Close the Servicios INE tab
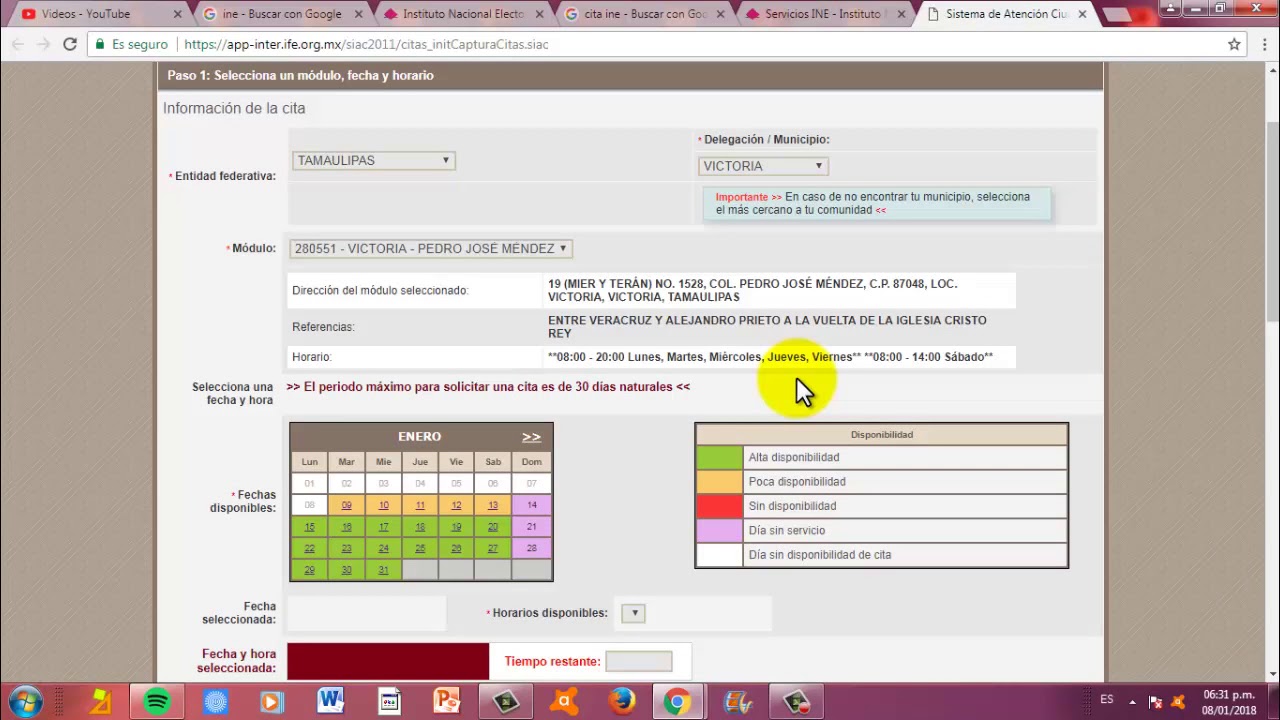The image size is (1280, 720). point(901,14)
